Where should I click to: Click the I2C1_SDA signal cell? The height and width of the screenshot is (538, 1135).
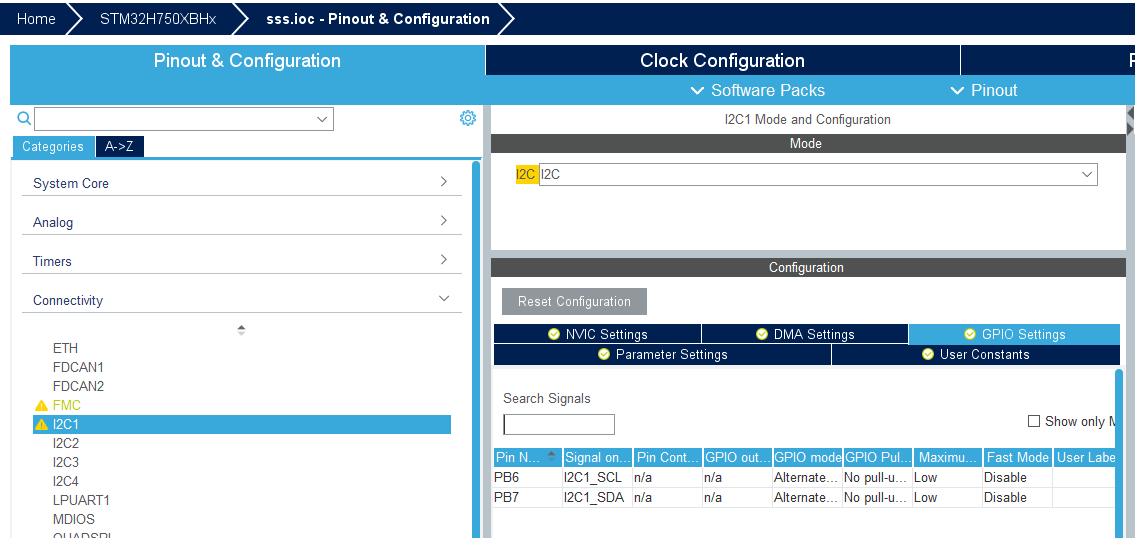pyautogui.click(x=597, y=497)
